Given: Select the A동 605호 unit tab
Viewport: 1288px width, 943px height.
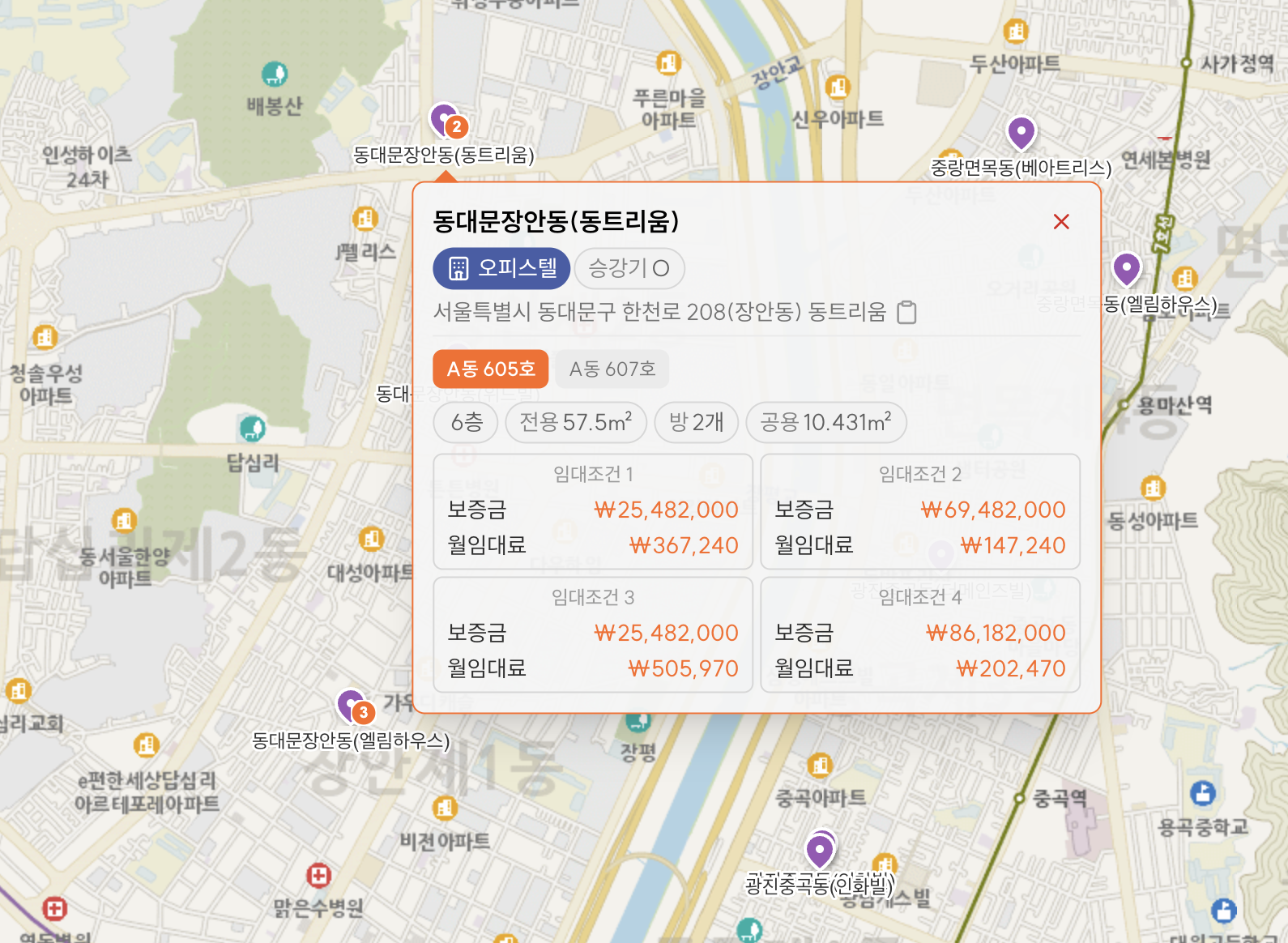Looking at the screenshot, I should (x=491, y=369).
